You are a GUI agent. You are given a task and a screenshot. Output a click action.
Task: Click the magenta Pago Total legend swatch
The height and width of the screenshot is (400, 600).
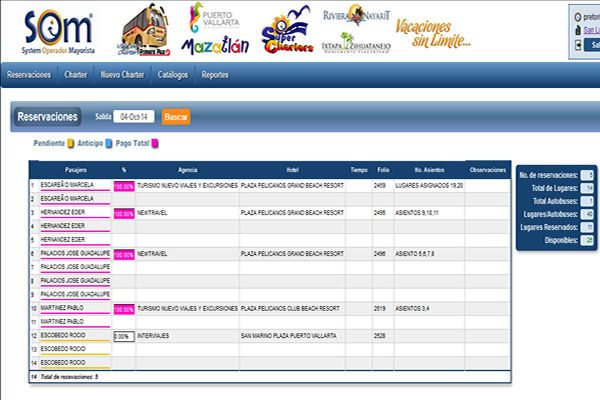click(x=156, y=144)
